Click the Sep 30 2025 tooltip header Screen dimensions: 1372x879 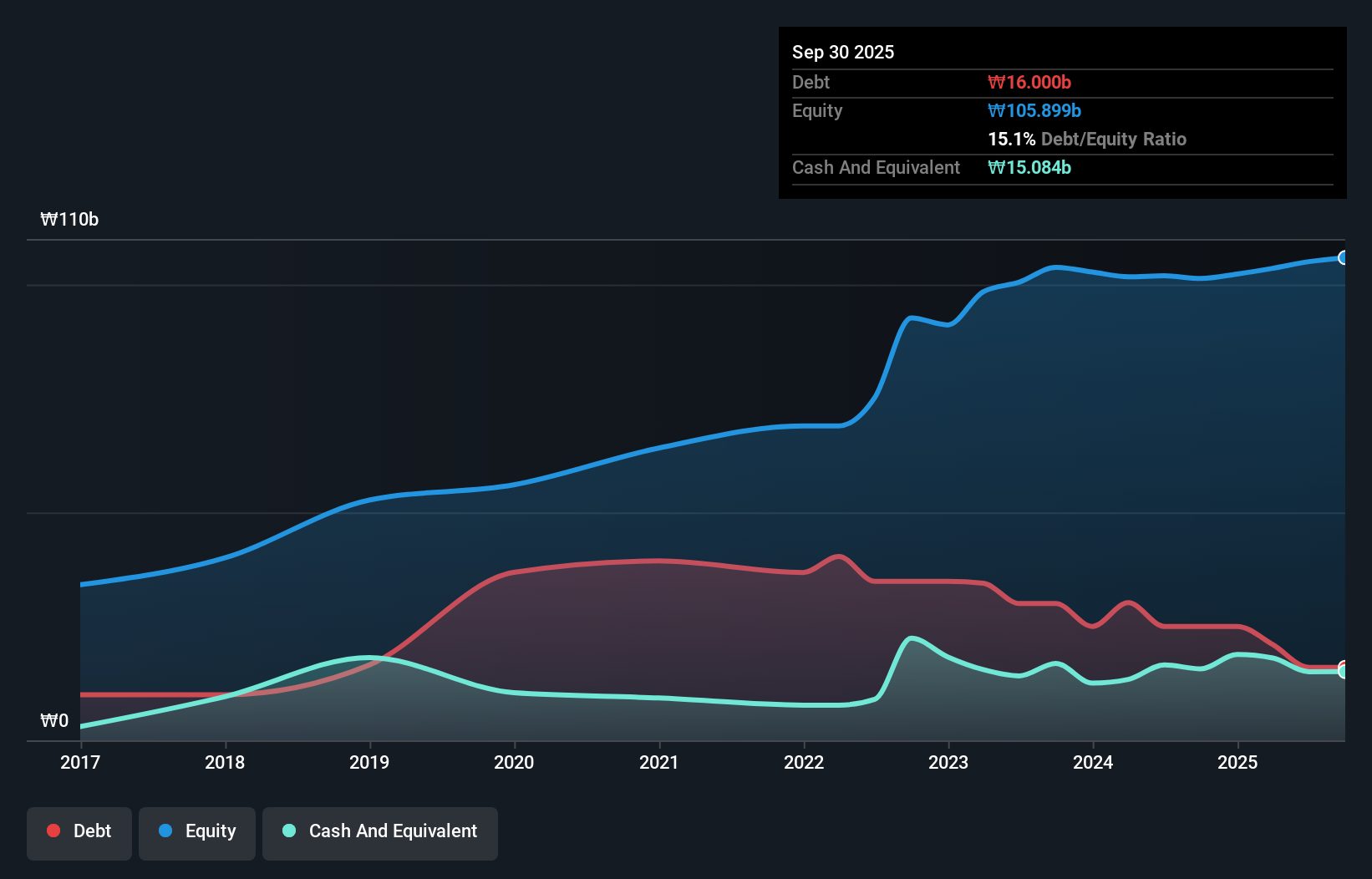point(843,52)
